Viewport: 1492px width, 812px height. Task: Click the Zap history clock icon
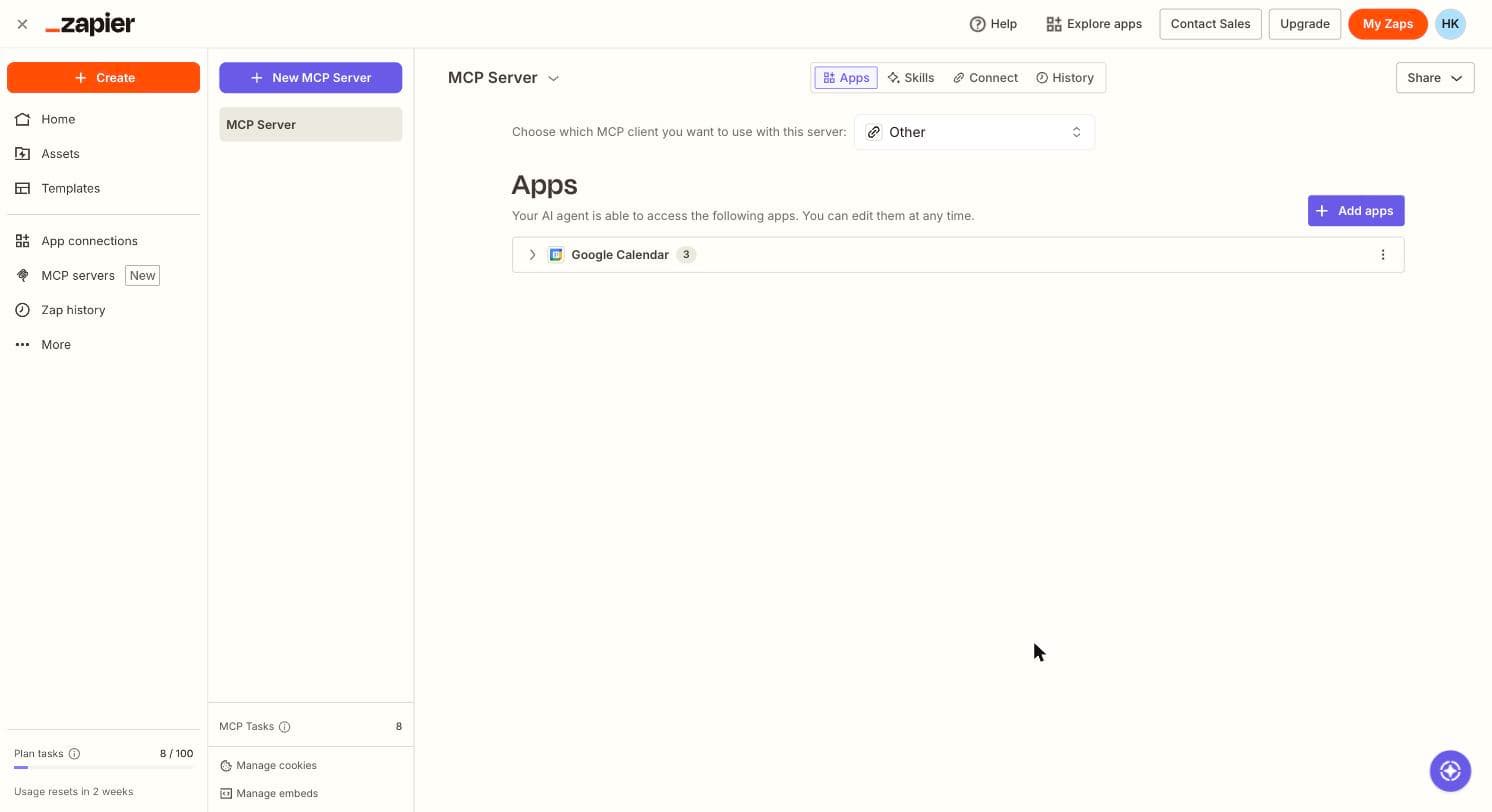point(22,310)
